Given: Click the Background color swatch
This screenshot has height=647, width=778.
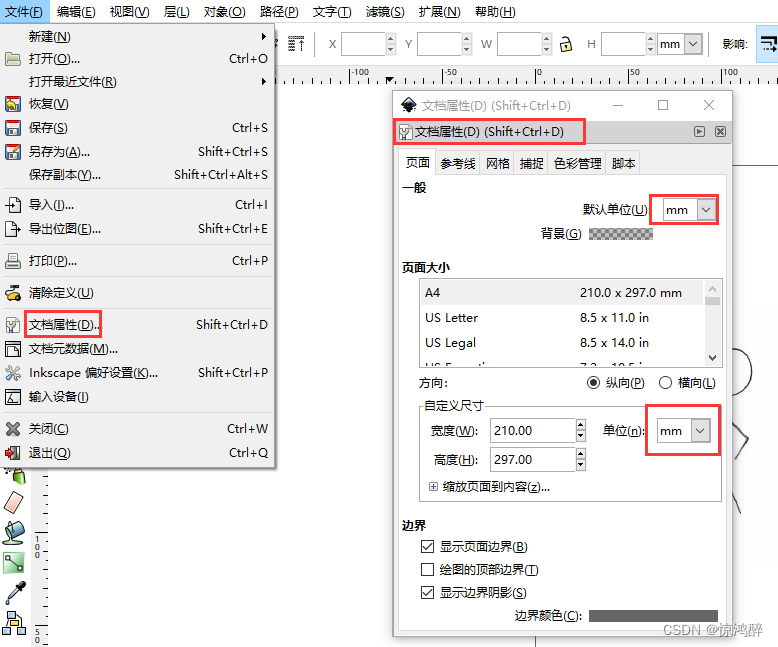Looking at the screenshot, I should click(621, 234).
